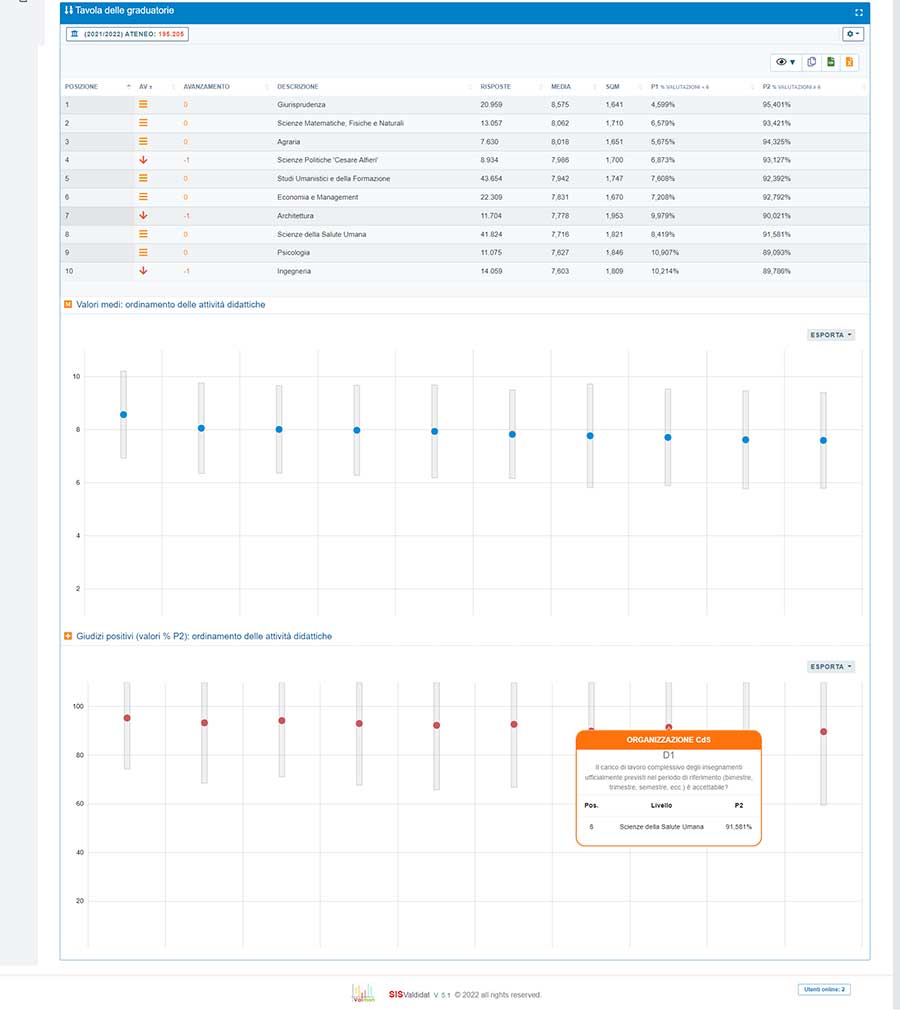The width and height of the screenshot is (900, 1010).
Task: Export table with green file icon
Action: coord(831,62)
